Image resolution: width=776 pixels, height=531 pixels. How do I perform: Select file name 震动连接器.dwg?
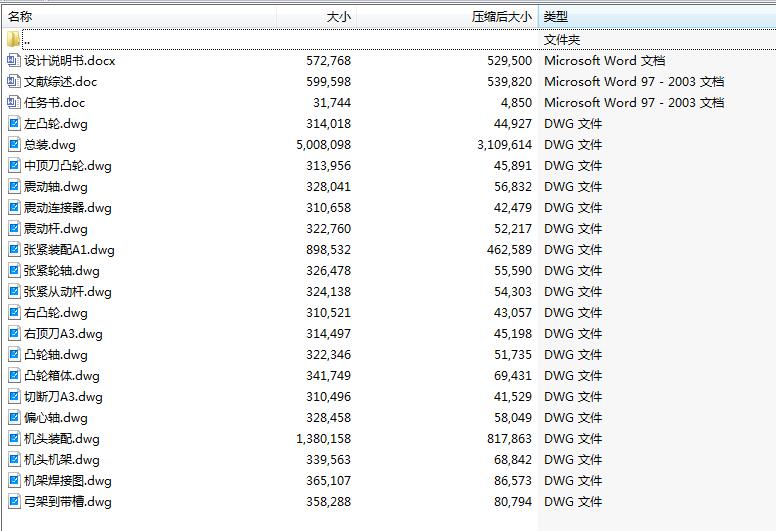pyautogui.click(x=68, y=208)
